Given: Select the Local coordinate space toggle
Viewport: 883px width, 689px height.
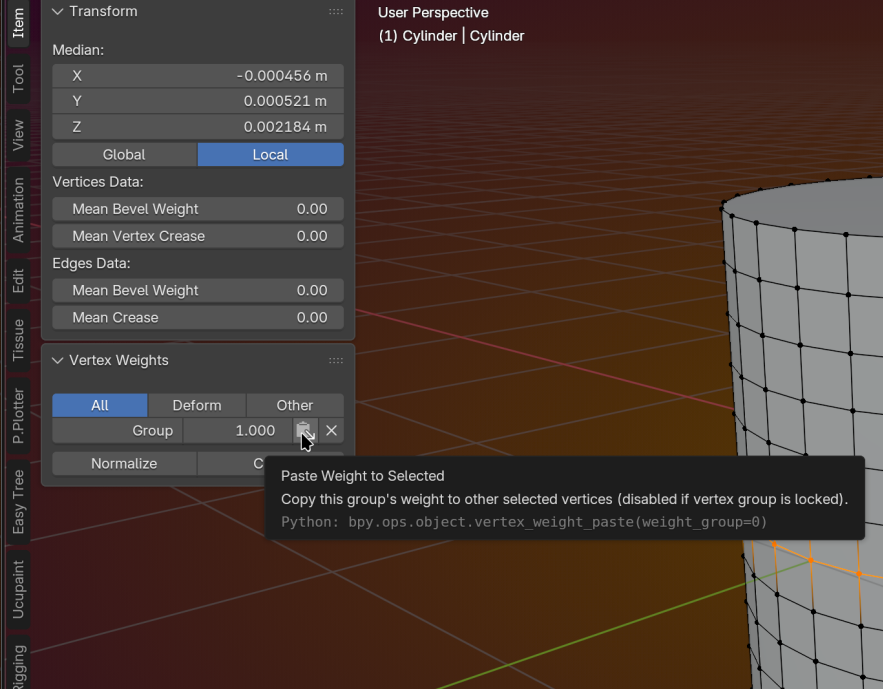Looking at the screenshot, I should pos(270,154).
